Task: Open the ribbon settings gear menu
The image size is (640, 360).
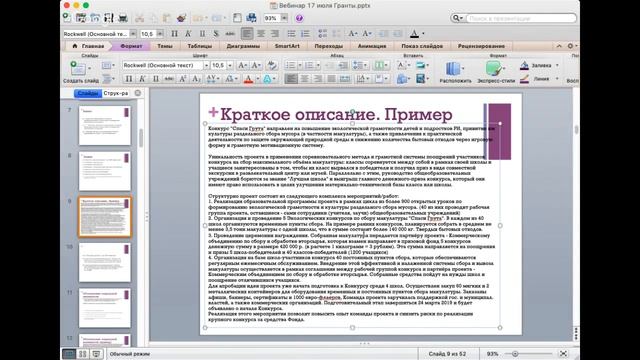Action: point(571,46)
